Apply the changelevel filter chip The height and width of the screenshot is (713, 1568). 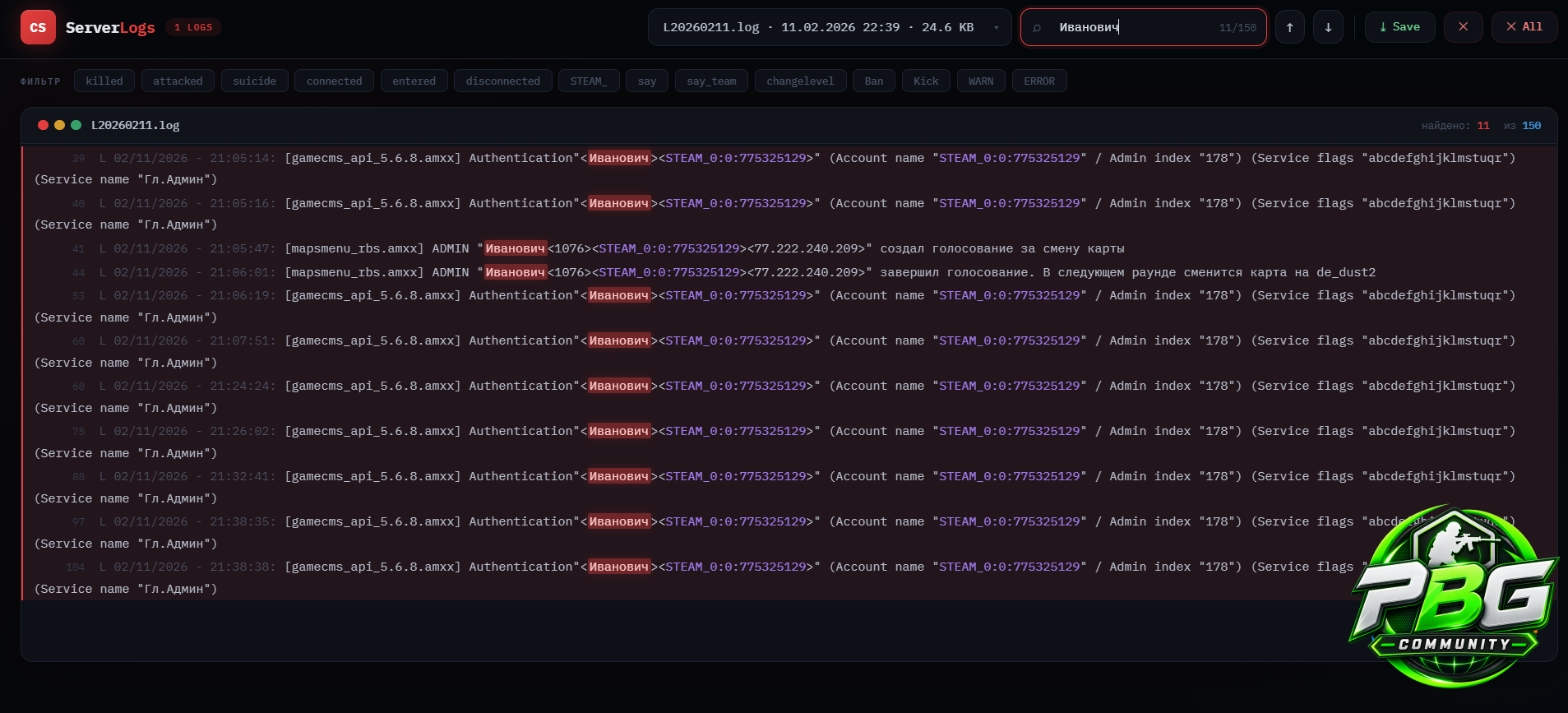[801, 81]
